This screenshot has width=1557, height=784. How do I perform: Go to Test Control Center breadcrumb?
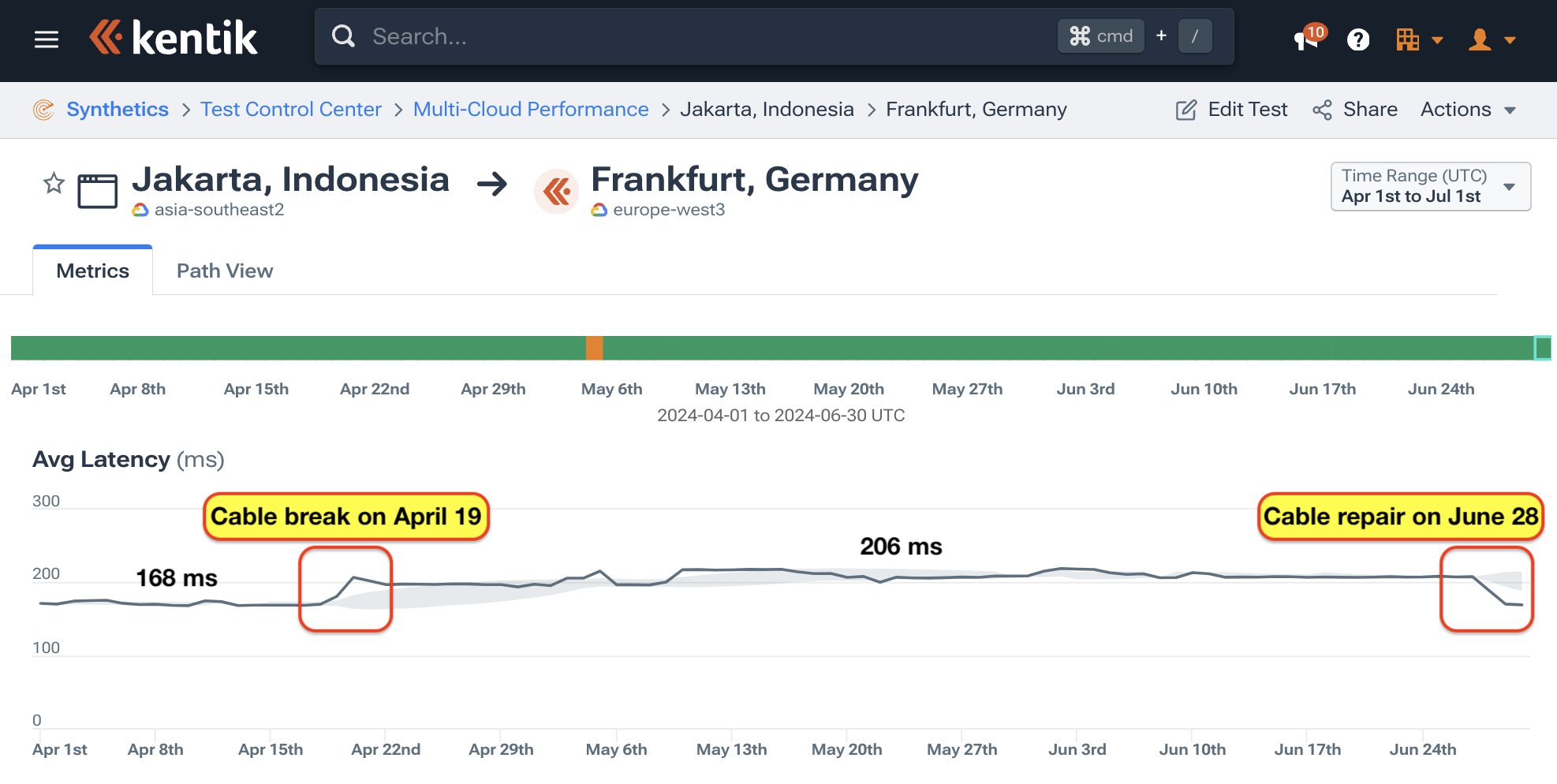pyautogui.click(x=290, y=110)
